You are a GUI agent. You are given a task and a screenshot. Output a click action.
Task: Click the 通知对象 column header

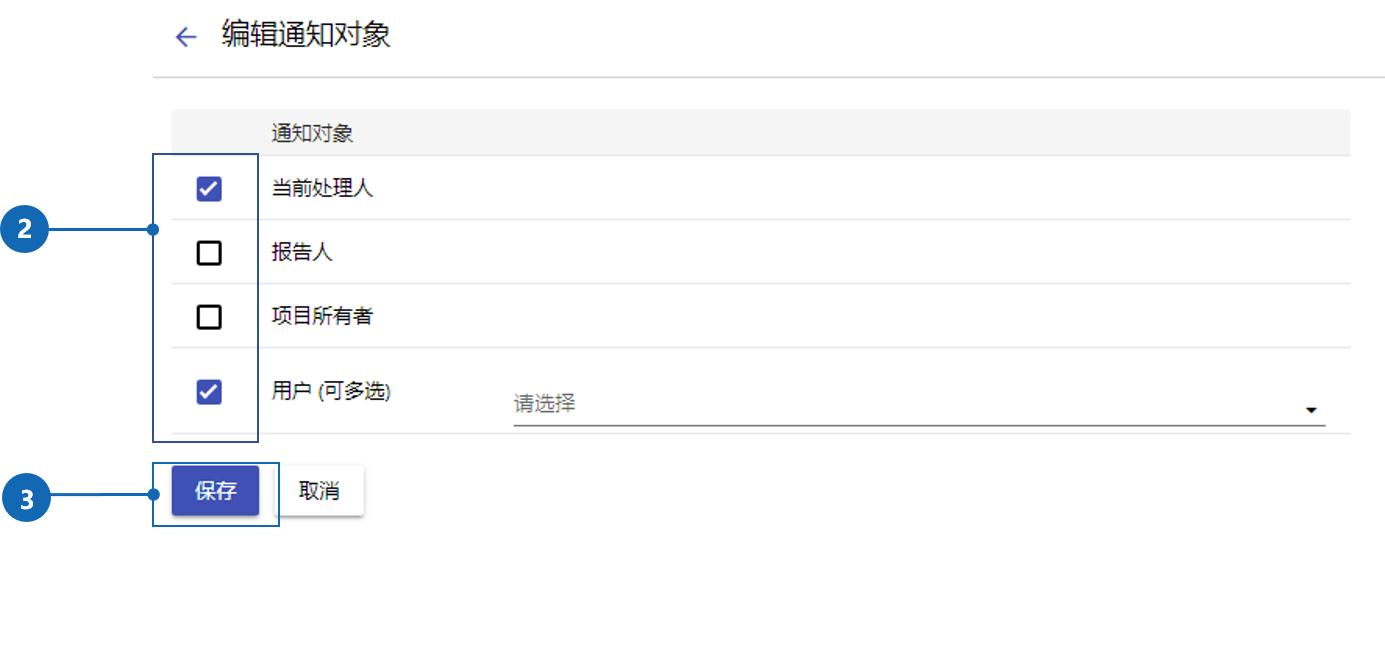(x=311, y=133)
